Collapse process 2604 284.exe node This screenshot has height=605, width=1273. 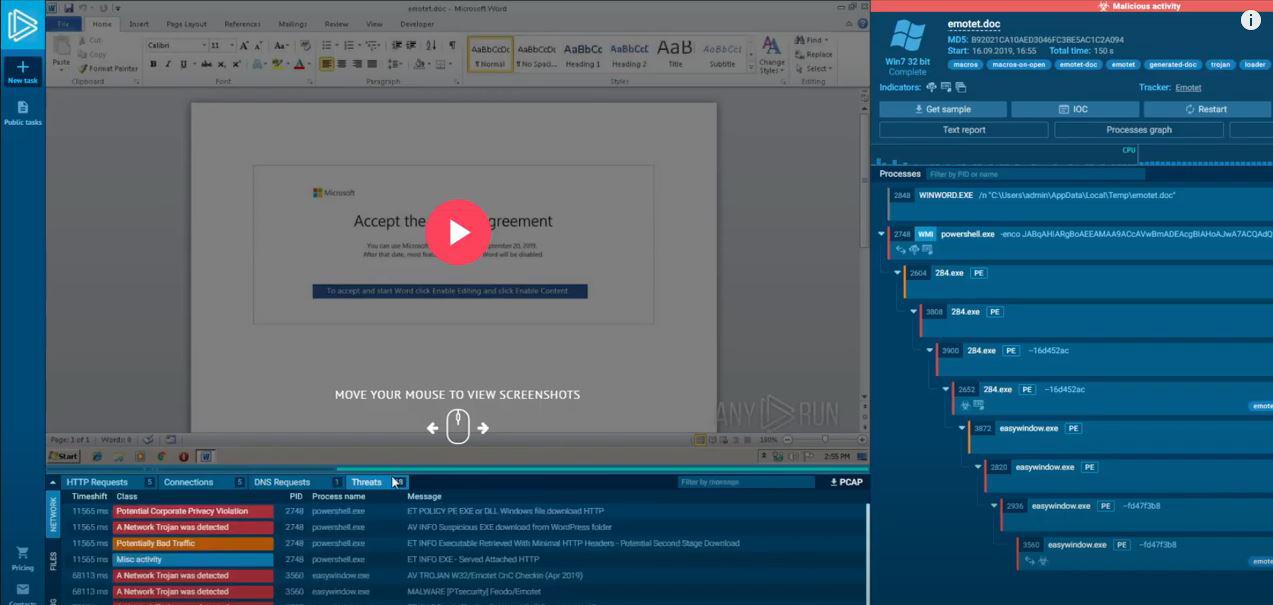point(897,273)
